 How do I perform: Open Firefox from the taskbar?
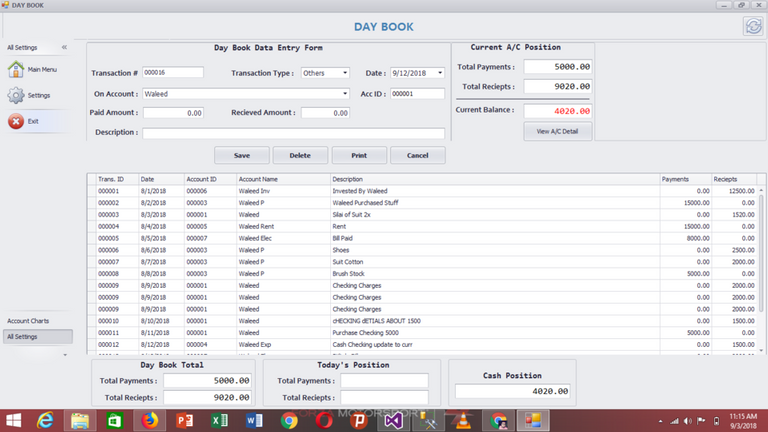(150, 421)
